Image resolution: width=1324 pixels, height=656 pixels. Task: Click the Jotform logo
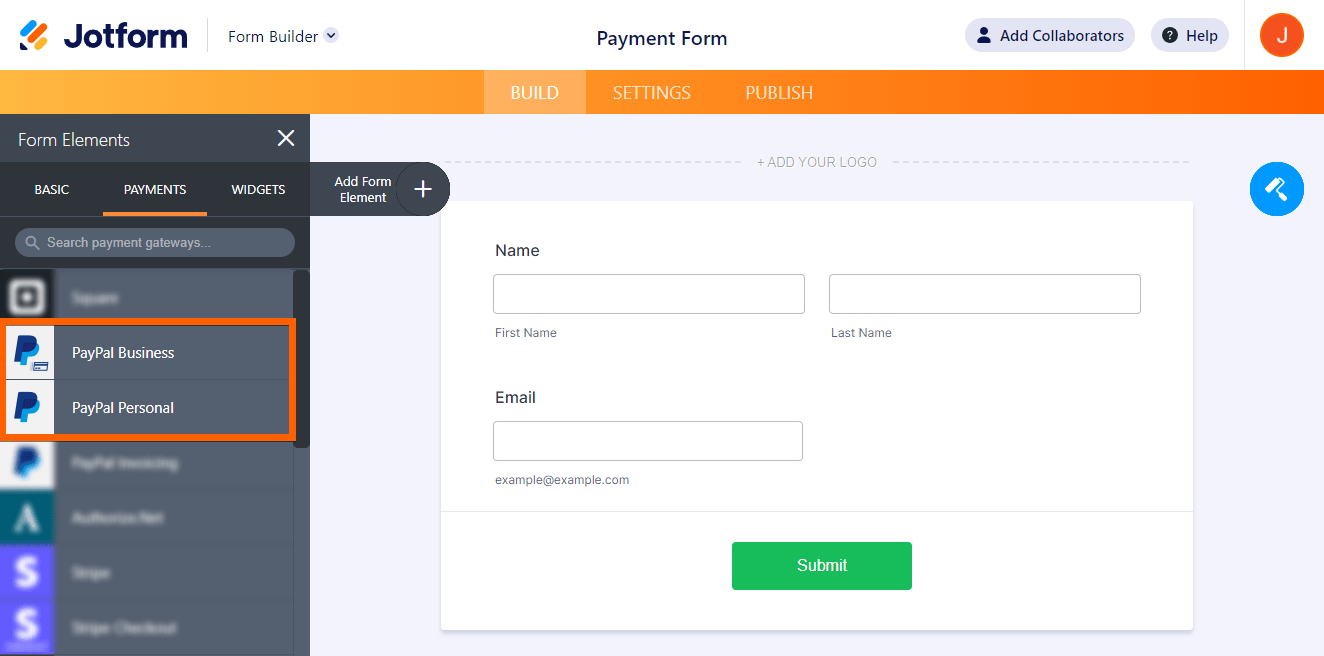pos(104,36)
